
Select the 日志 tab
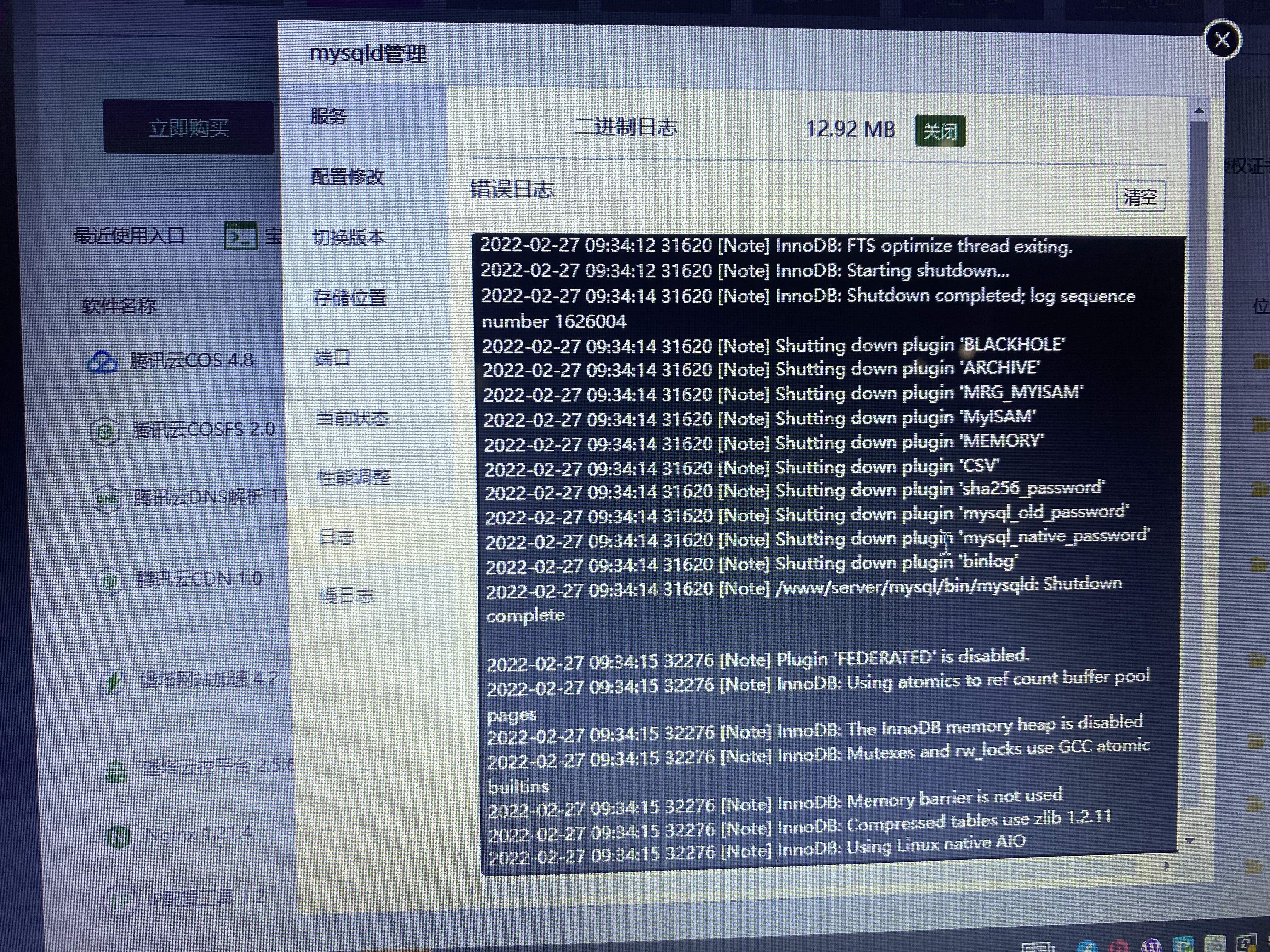point(337,537)
